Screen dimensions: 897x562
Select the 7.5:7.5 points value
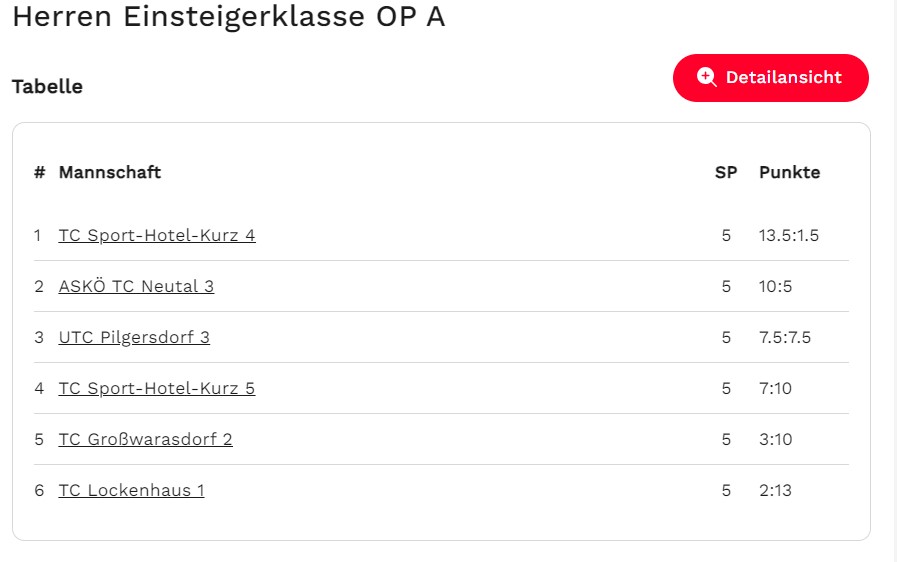coord(785,337)
